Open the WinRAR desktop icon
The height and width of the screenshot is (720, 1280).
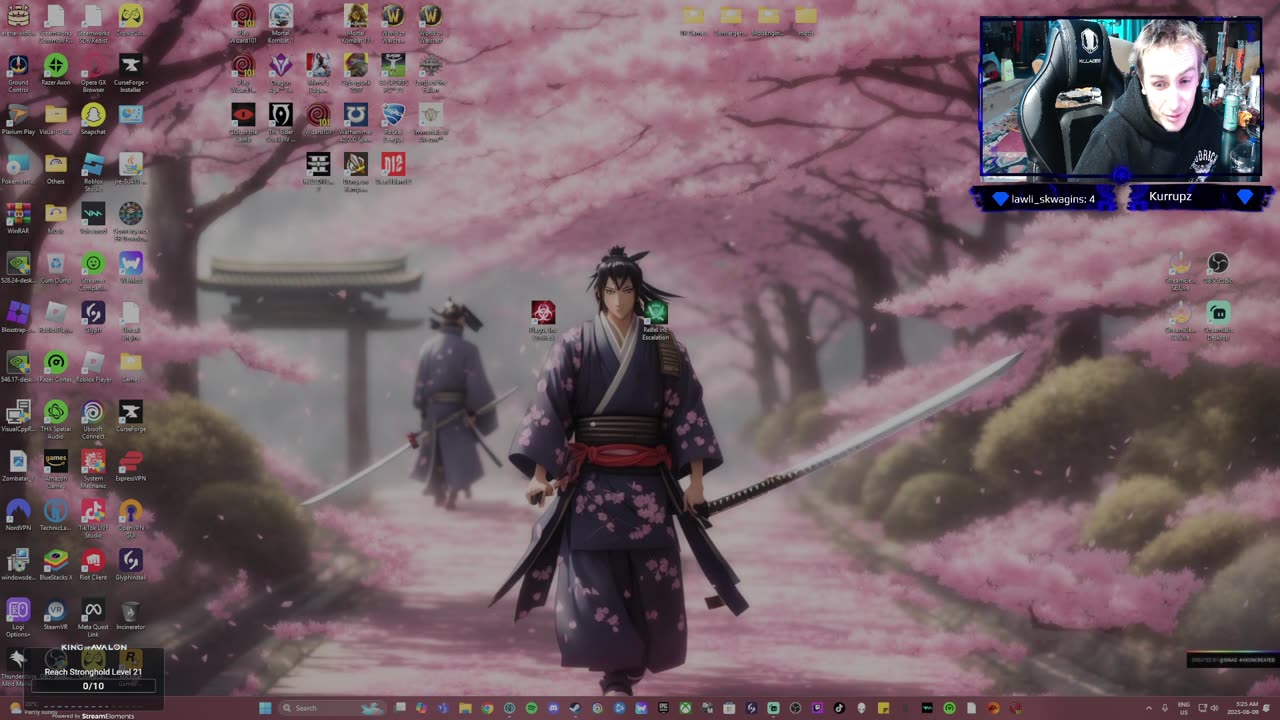(x=18, y=219)
